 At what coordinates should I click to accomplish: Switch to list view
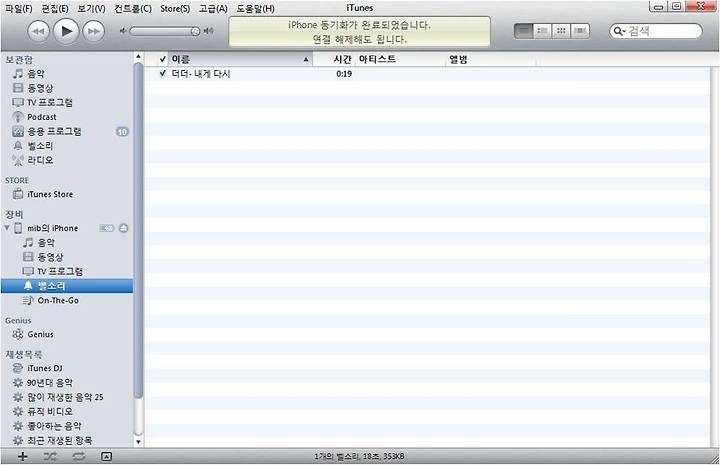pyautogui.click(x=523, y=31)
